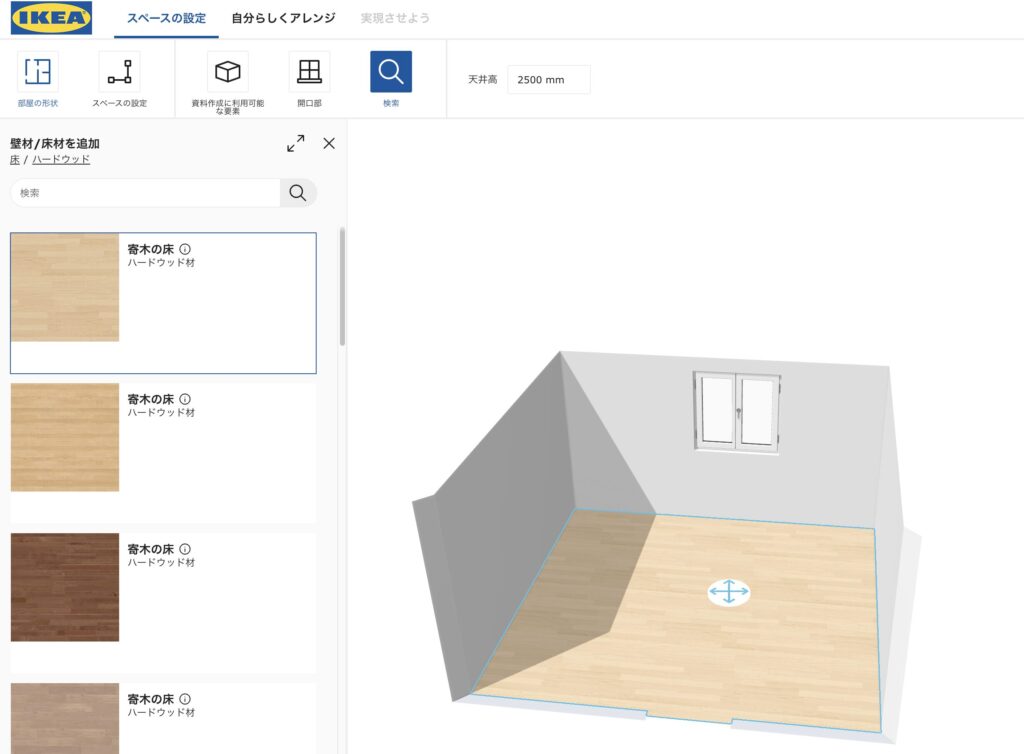
Task: Click the search magnifier button in the panel
Action: (298, 193)
